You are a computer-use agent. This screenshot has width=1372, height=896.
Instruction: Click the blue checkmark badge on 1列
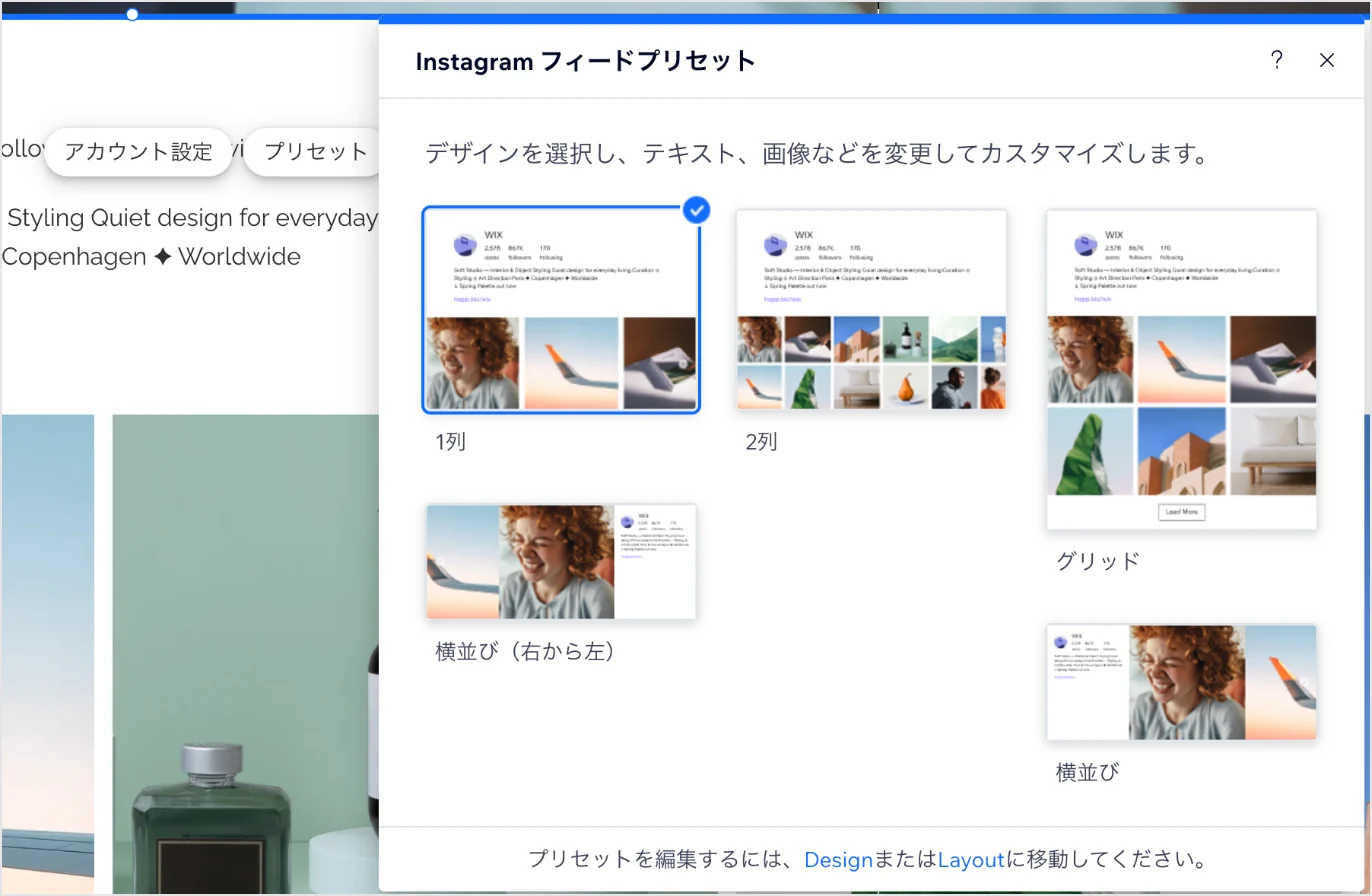(697, 210)
